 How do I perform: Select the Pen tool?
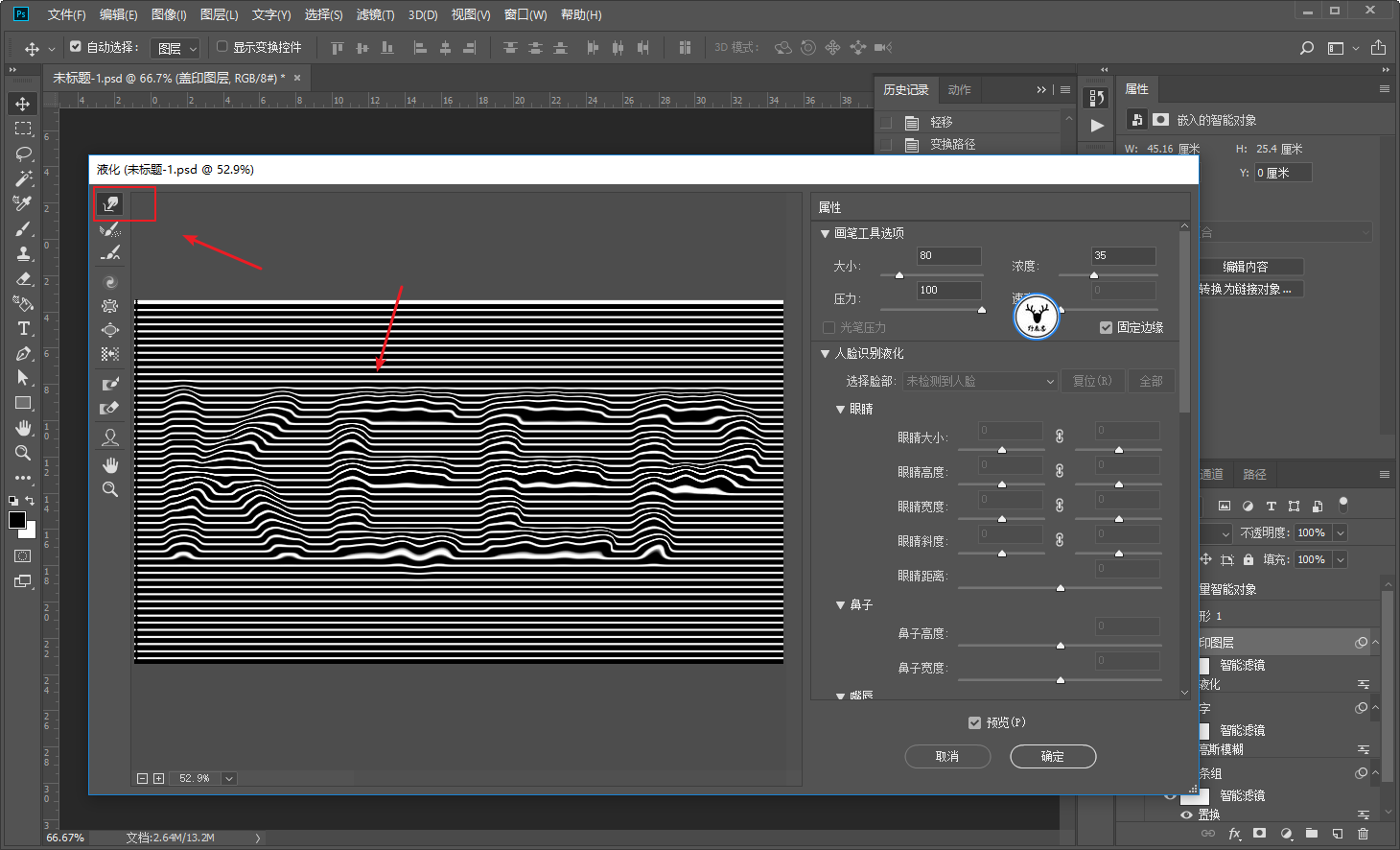[23, 353]
